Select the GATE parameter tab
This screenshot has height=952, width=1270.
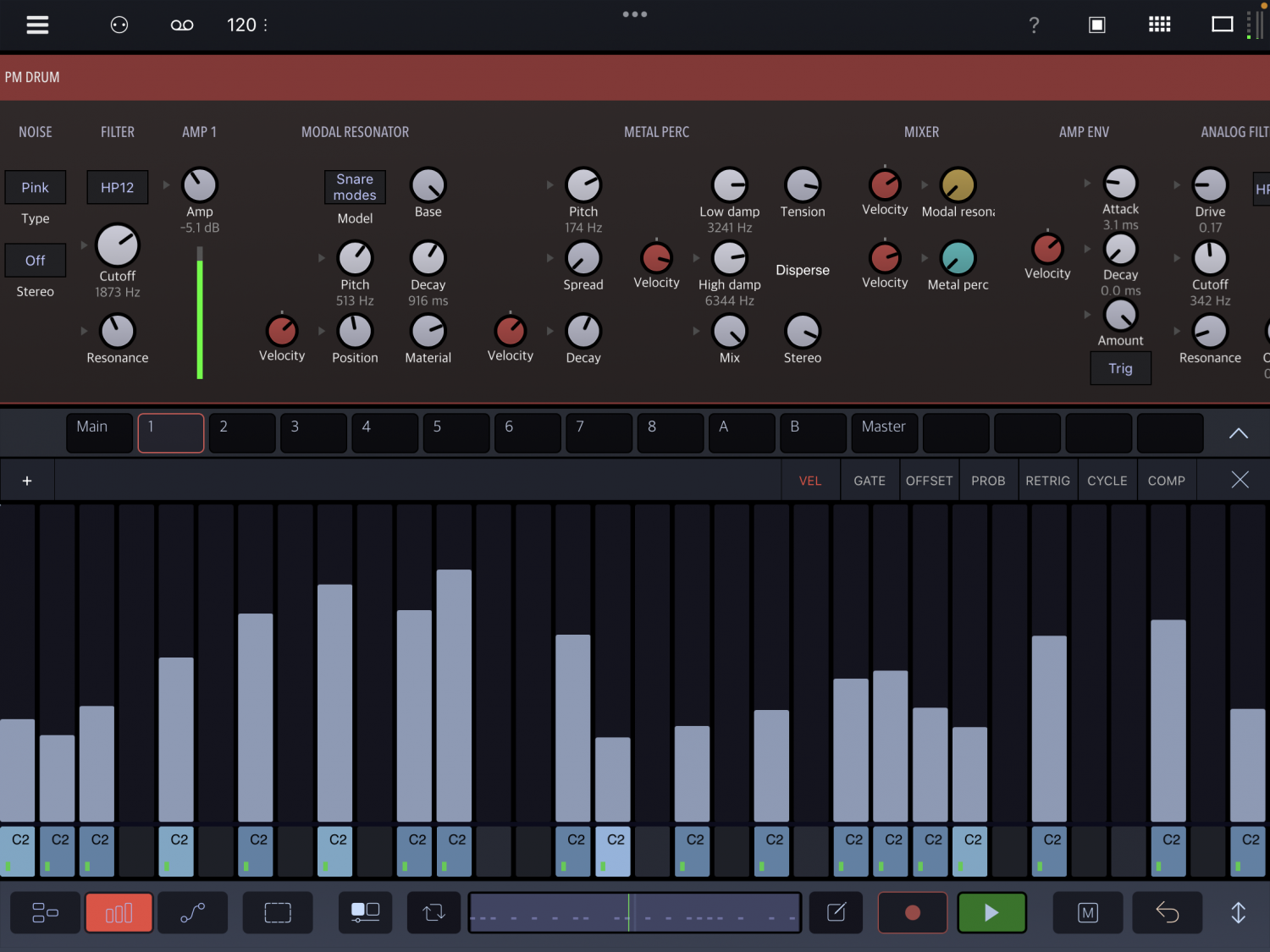pos(870,481)
